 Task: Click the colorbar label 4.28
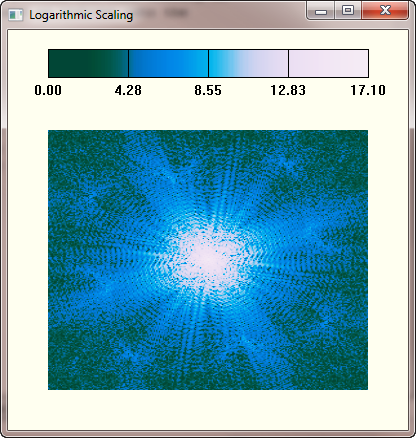pyautogui.click(x=128, y=90)
